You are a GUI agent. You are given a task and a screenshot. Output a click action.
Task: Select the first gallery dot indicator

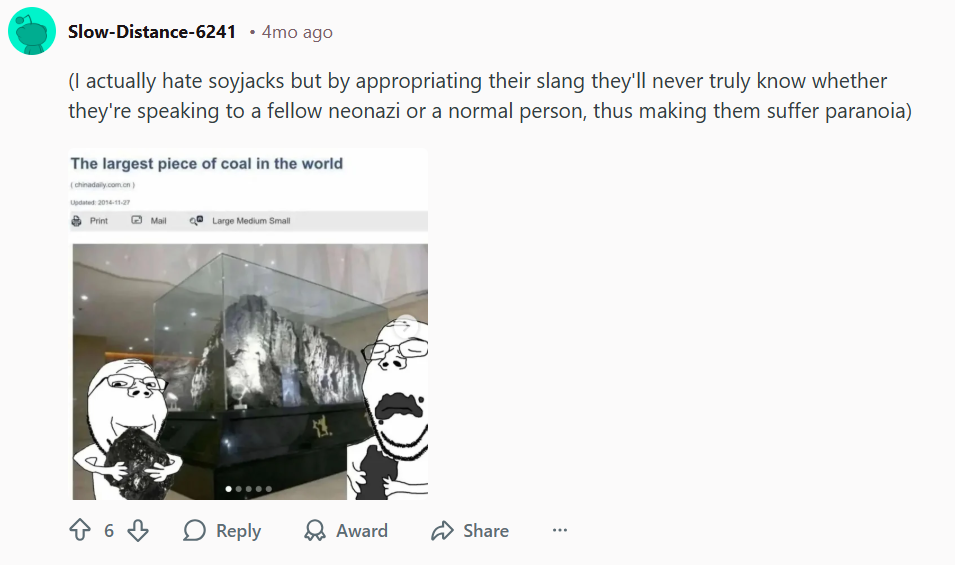pos(228,489)
